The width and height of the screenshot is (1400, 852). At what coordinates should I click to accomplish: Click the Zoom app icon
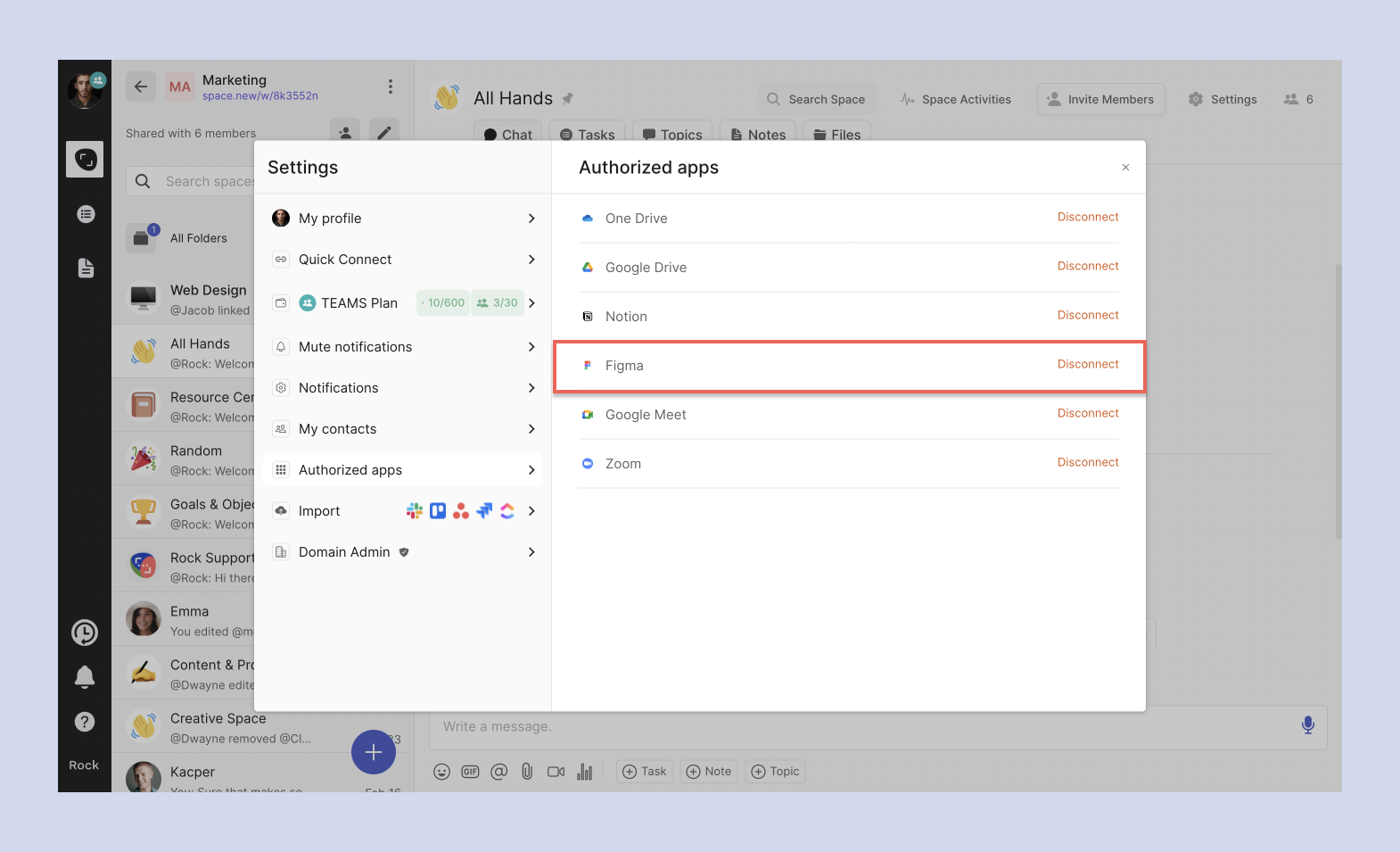coord(588,463)
